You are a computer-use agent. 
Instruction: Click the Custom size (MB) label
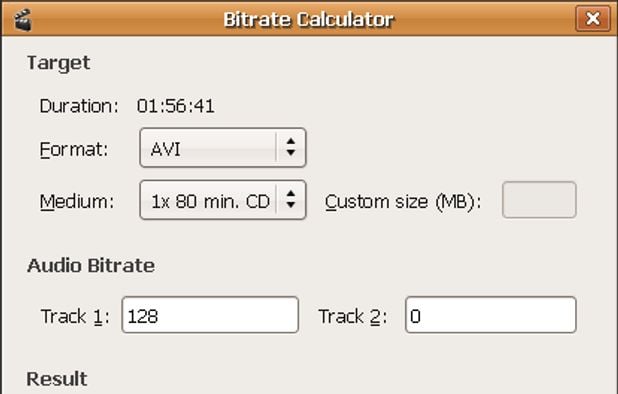(403, 202)
